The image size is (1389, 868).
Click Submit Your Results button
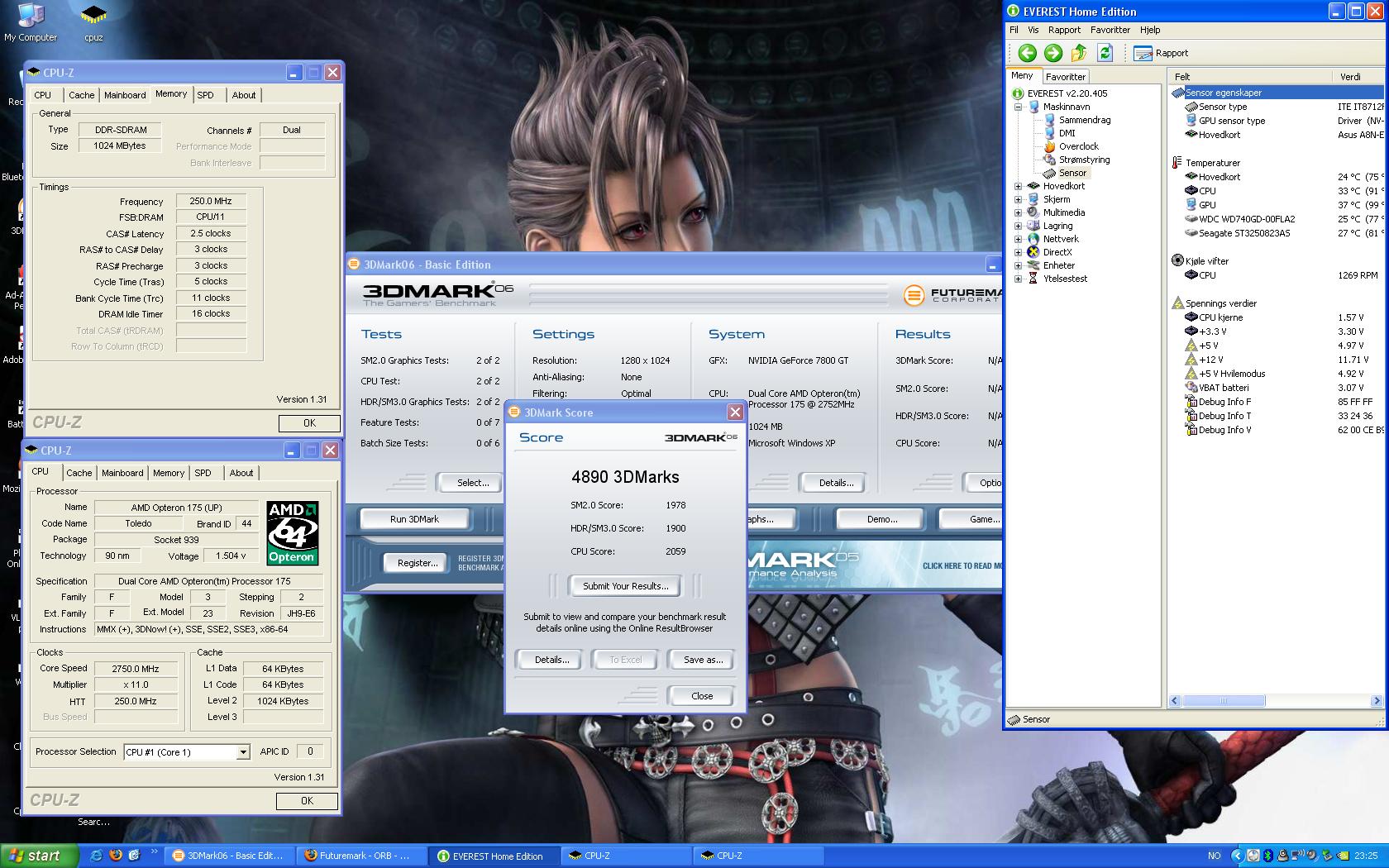point(625,586)
